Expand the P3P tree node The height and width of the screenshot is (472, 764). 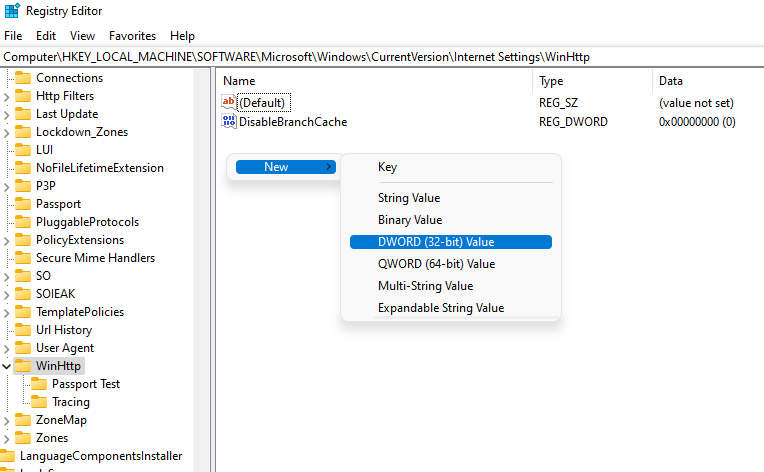[7, 186]
